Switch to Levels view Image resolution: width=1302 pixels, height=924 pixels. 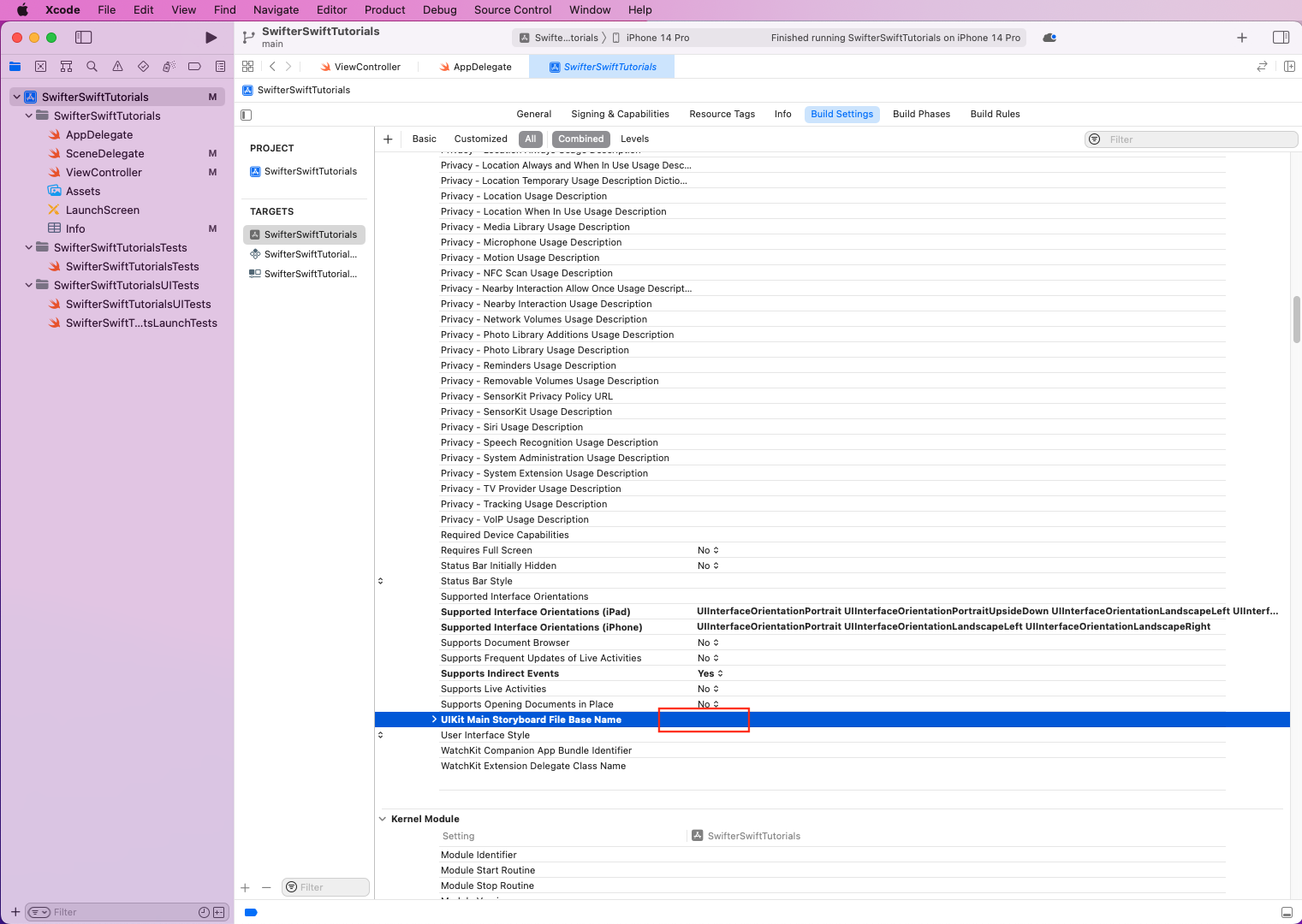point(634,139)
